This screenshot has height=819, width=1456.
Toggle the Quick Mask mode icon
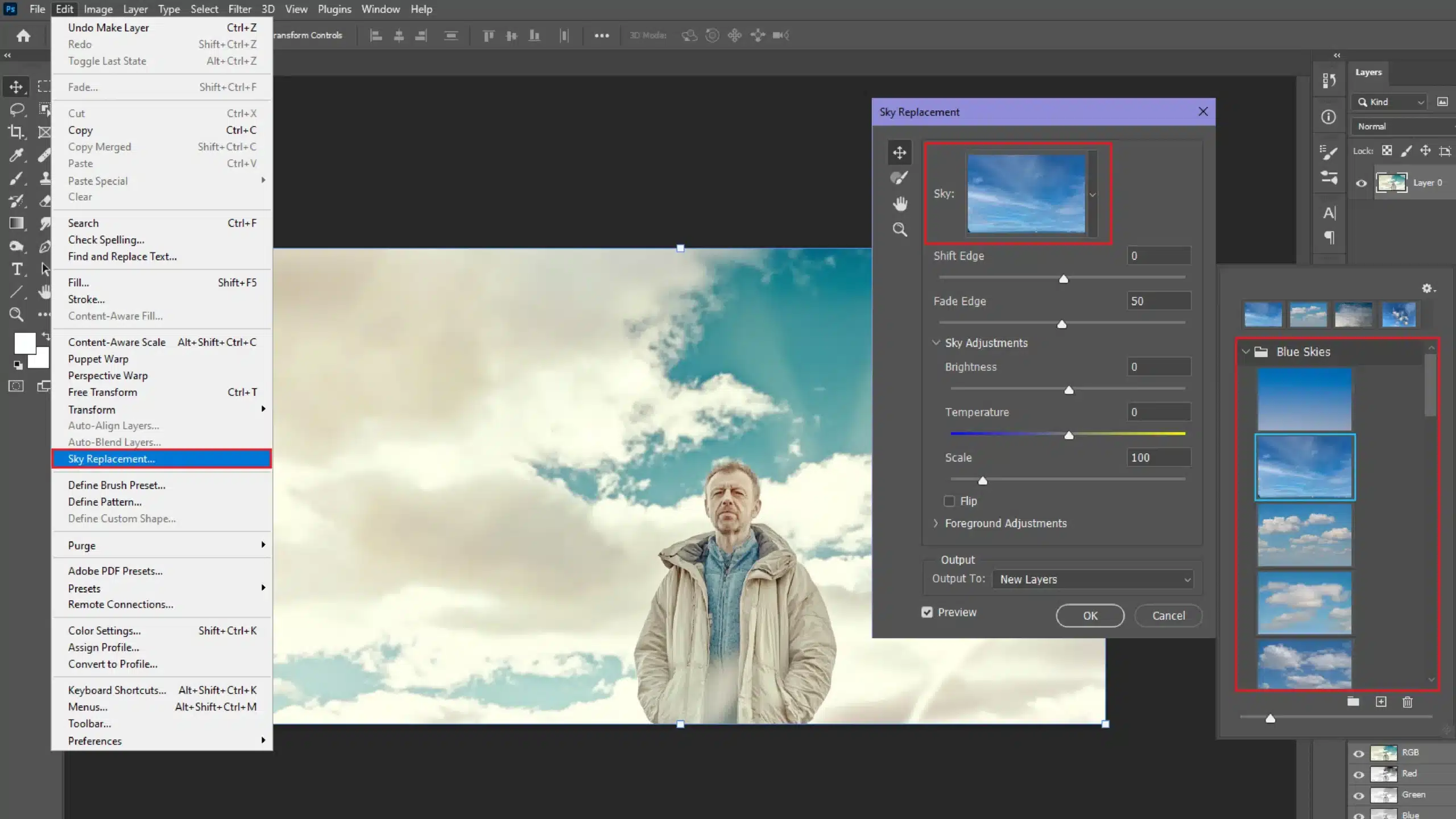point(16,386)
